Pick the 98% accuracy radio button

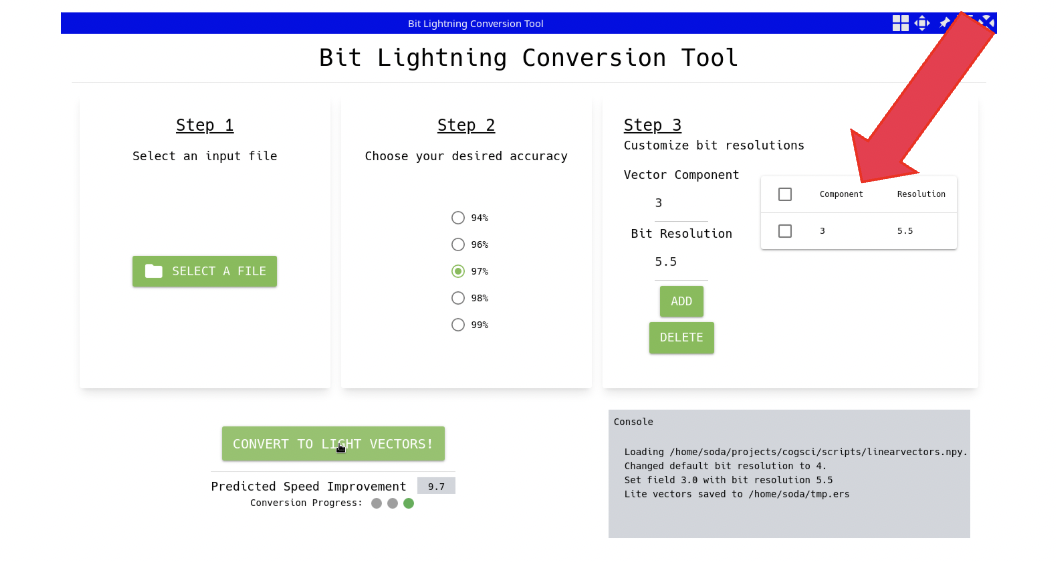(x=458, y=298)
